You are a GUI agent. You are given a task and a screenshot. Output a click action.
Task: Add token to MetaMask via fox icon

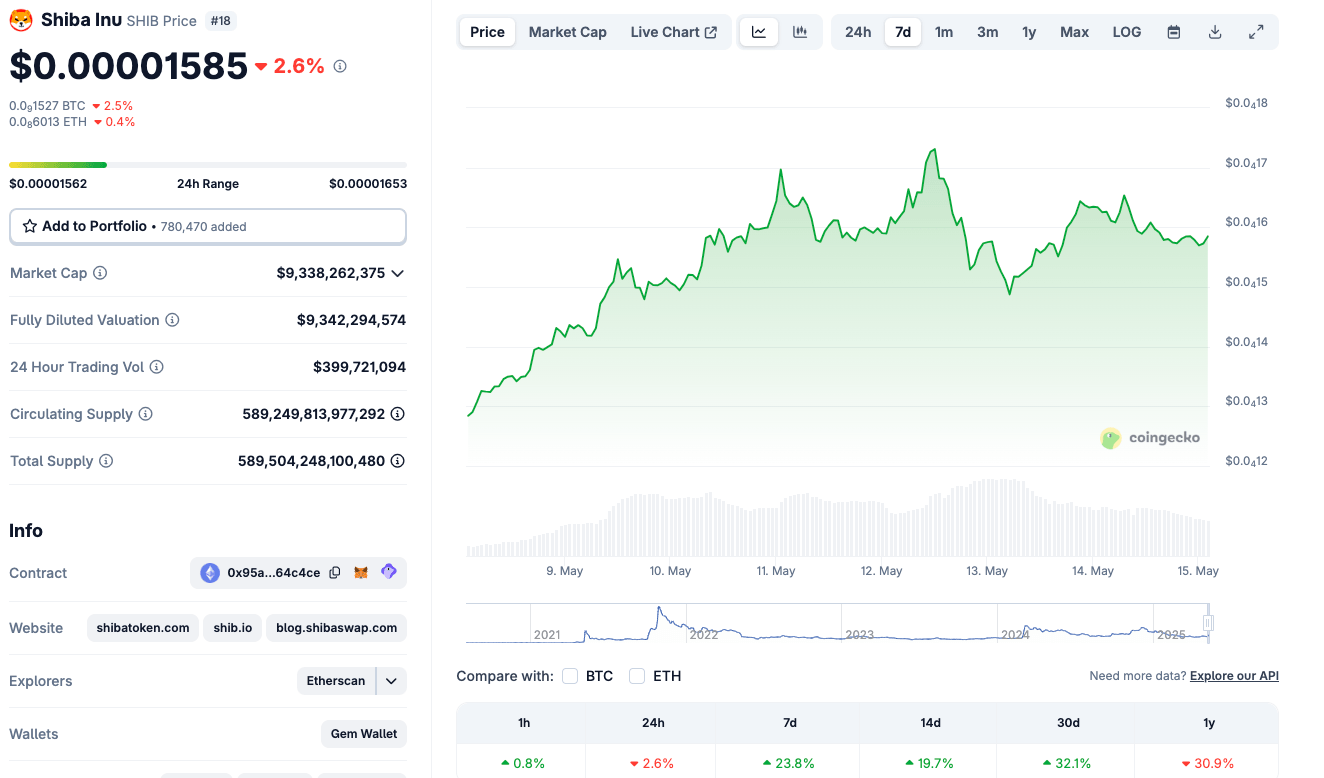coord(362,572)
